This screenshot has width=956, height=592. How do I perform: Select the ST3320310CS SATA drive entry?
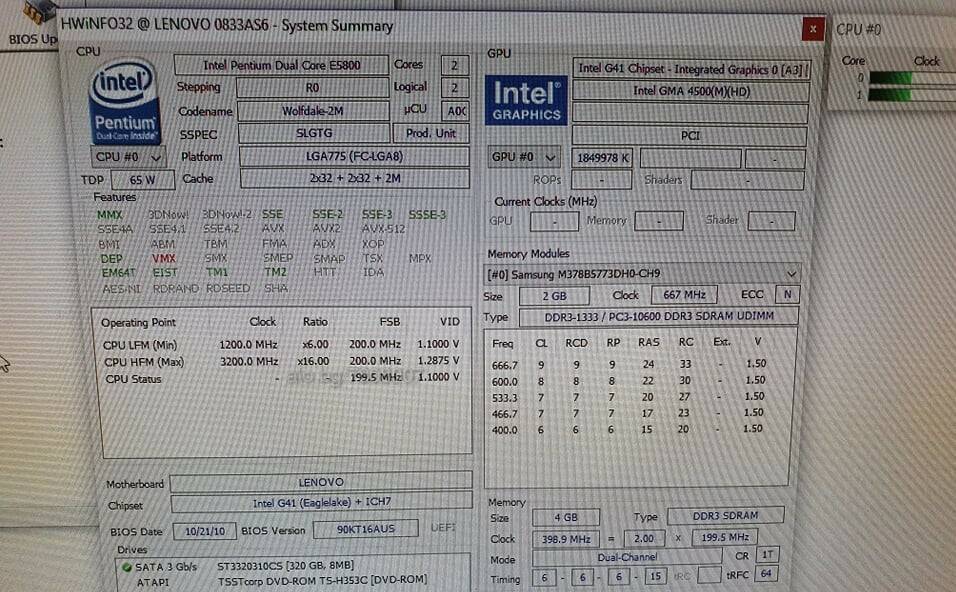[x=284, y=566]
